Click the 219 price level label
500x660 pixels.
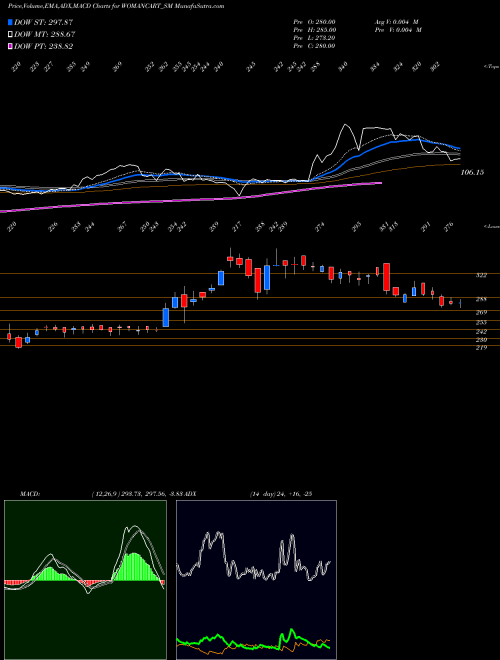[x=481, y=348]
